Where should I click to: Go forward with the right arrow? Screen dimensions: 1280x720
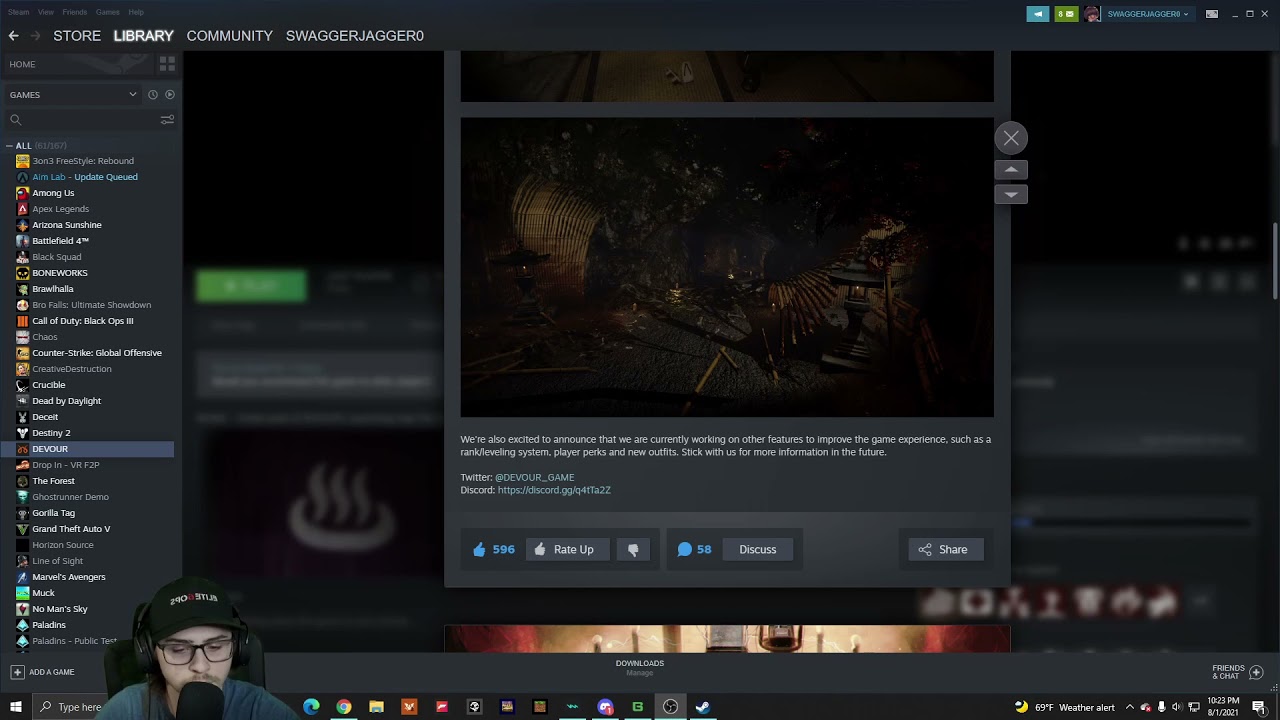(x=35, y=36)
